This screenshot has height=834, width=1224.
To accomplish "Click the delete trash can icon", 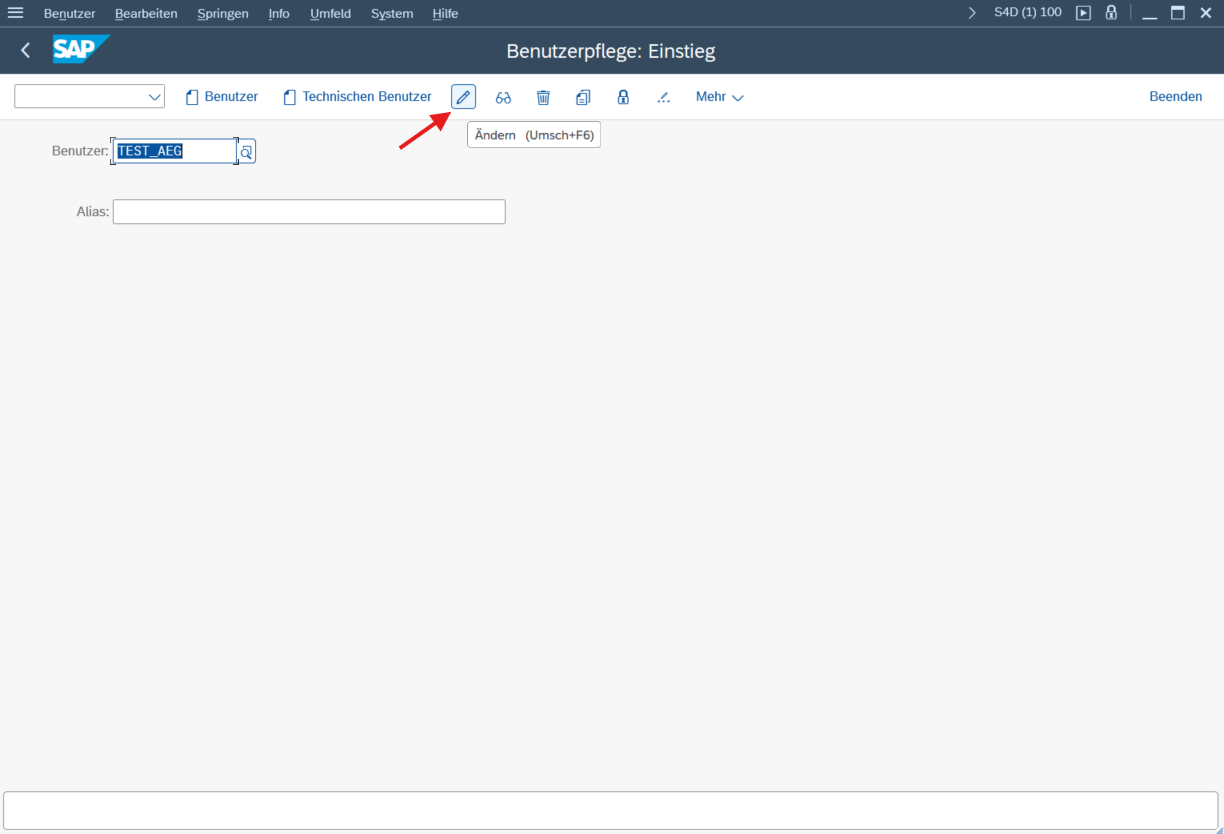I will tap(543, 97).
